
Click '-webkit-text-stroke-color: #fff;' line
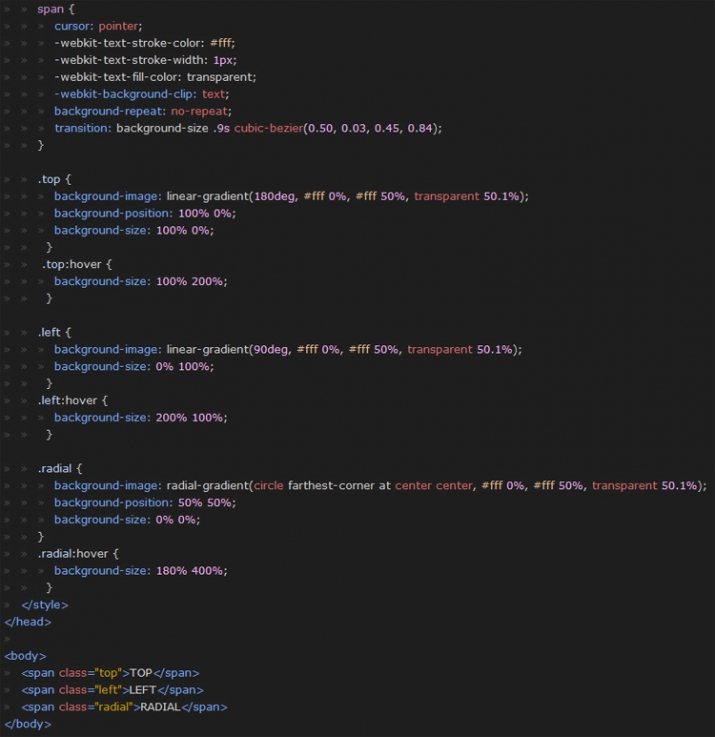144,43
